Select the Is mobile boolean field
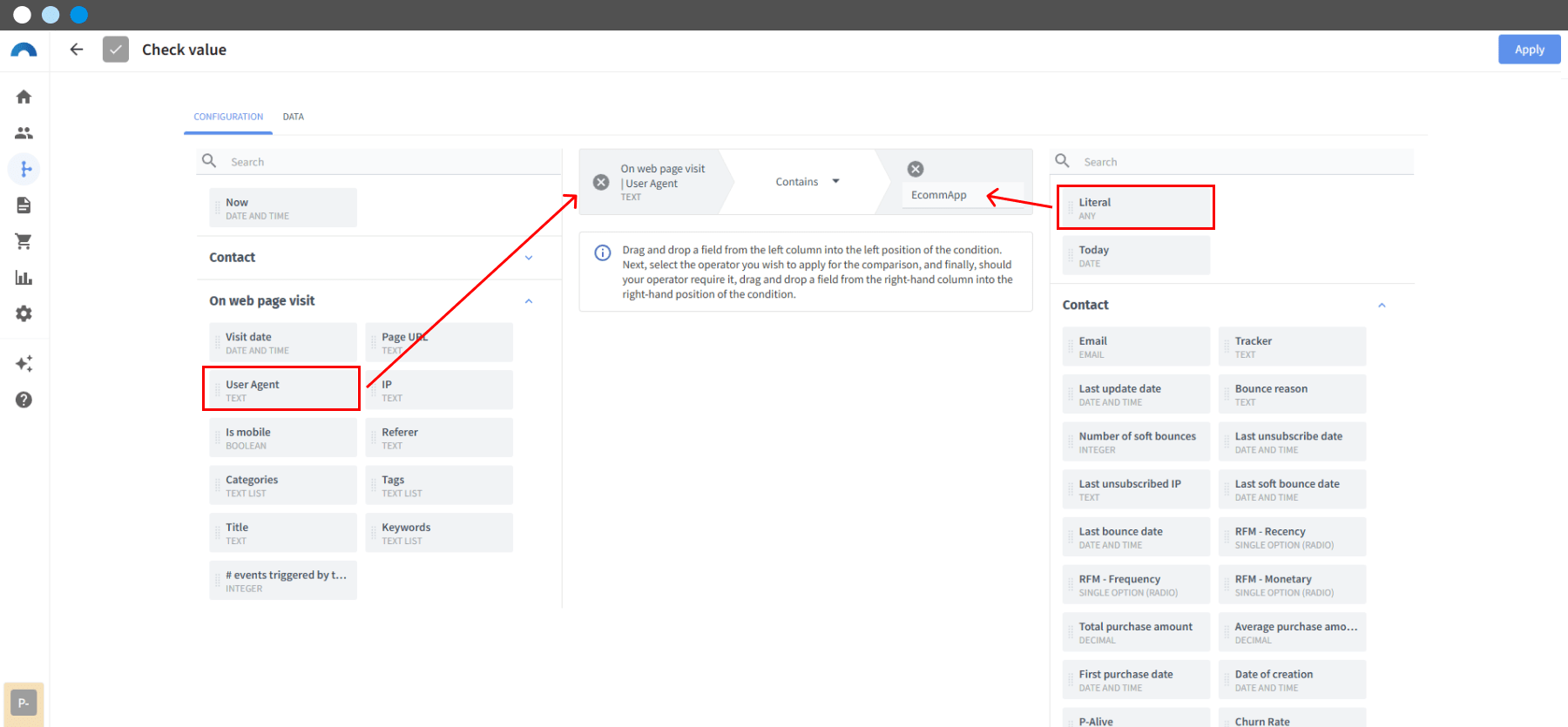 [x=283, y=438]
